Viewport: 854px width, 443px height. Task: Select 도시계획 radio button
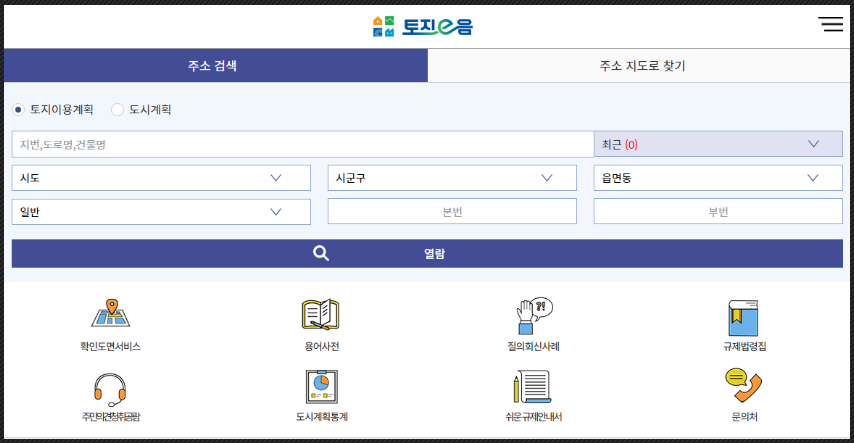tap(117, 110)
